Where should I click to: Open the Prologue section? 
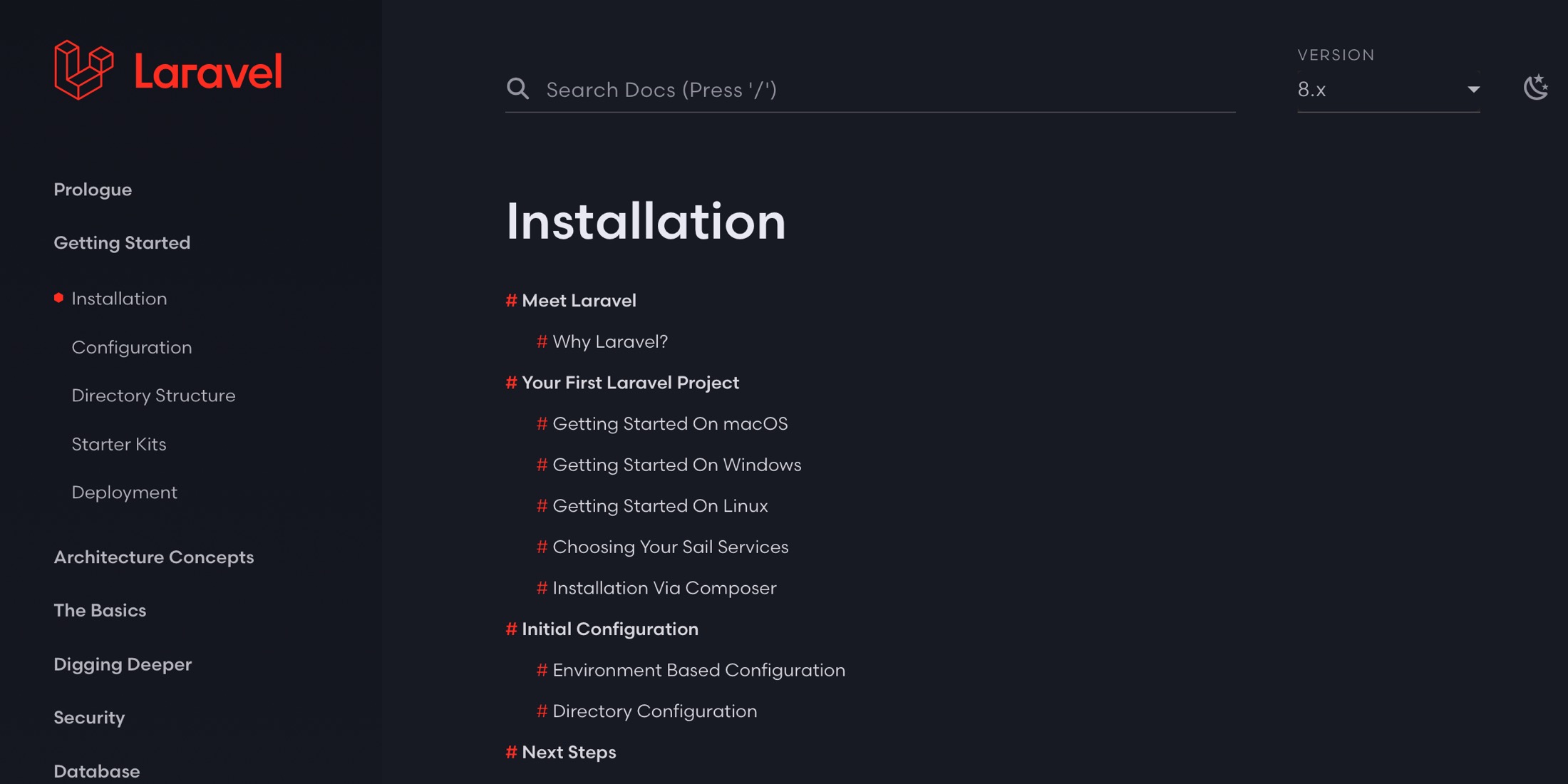tap(93, 190)
